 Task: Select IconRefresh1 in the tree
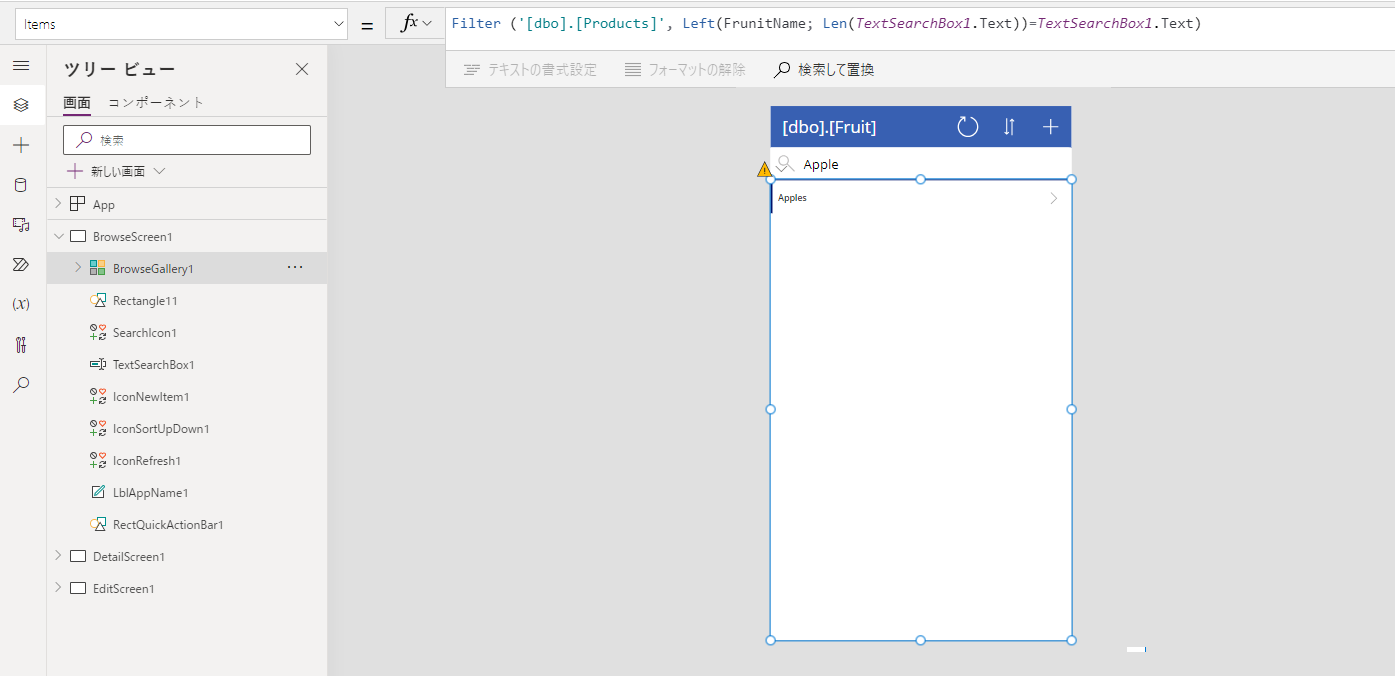[147, 460]
